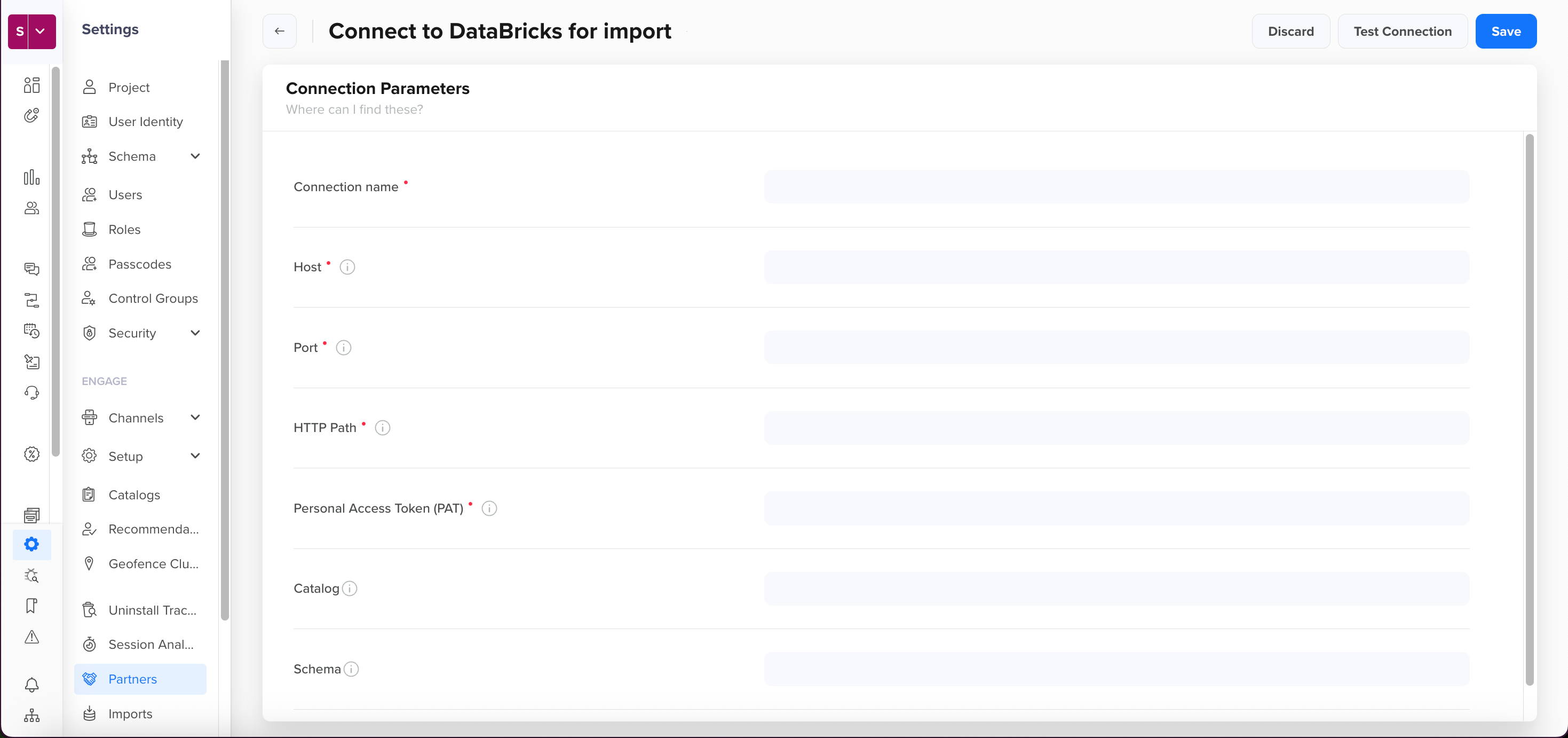Click the Catalog info icon
Viewport: 1568px width, 738px height.
coord(350,589)
